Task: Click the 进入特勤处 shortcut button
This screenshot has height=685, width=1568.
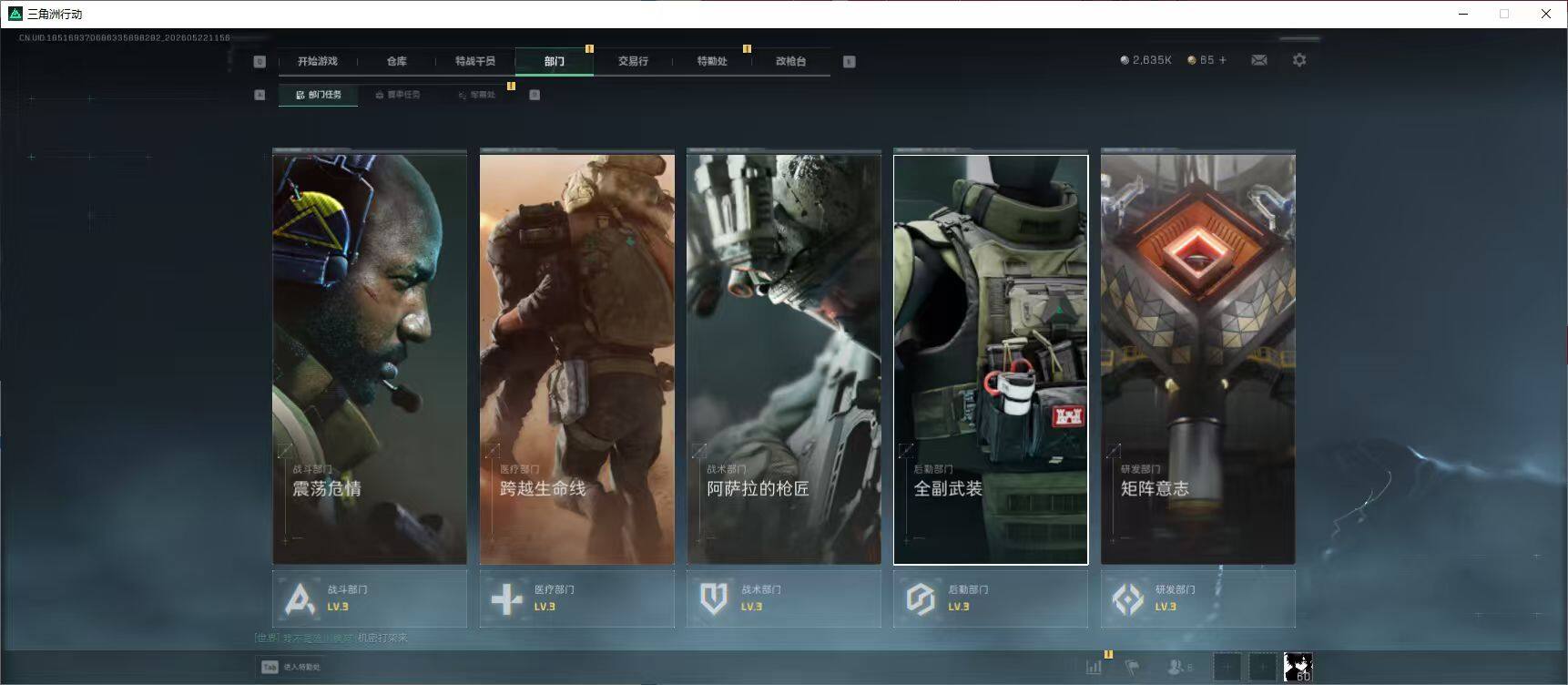Action: [291, 667]
